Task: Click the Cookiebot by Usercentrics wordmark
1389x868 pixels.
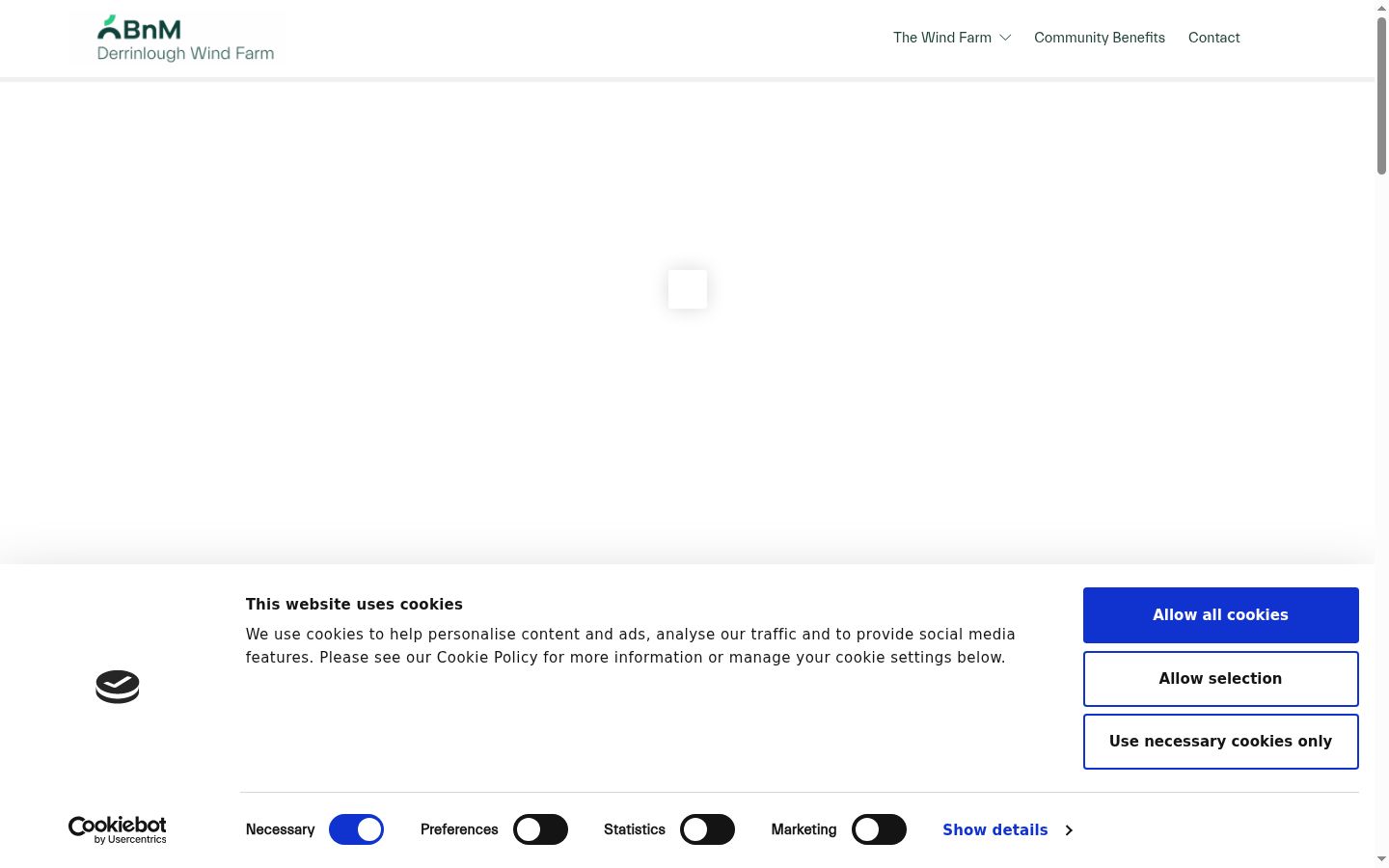Action: [x=118, y=829]
